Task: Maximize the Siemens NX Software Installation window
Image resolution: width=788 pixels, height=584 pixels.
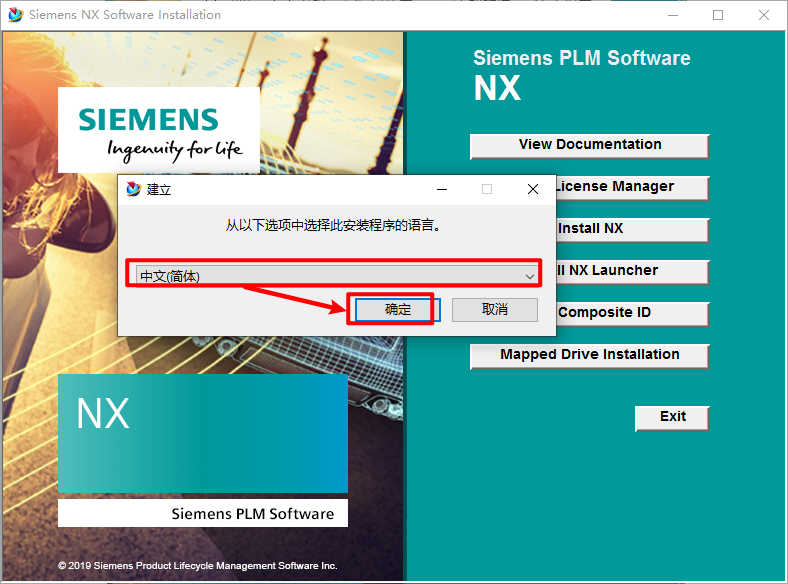Action: click(x=718, y=15)
